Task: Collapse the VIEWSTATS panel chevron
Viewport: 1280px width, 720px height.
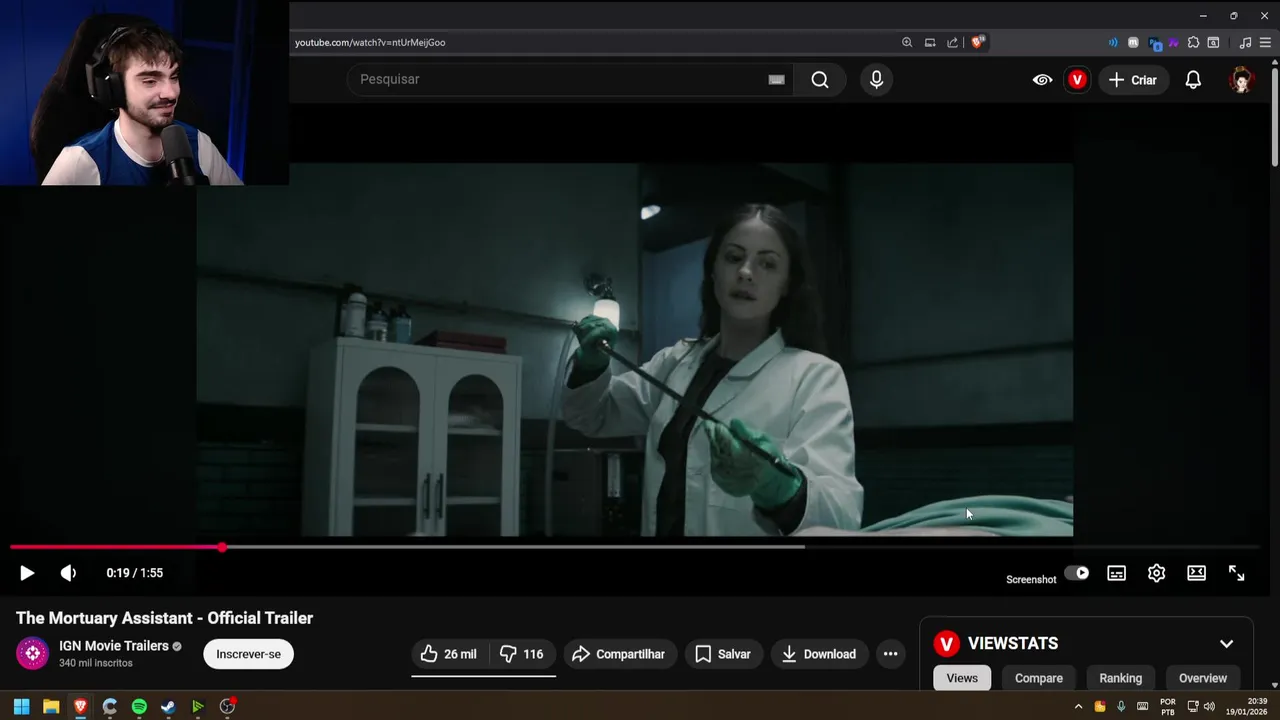Action: tap(1226, 644)
